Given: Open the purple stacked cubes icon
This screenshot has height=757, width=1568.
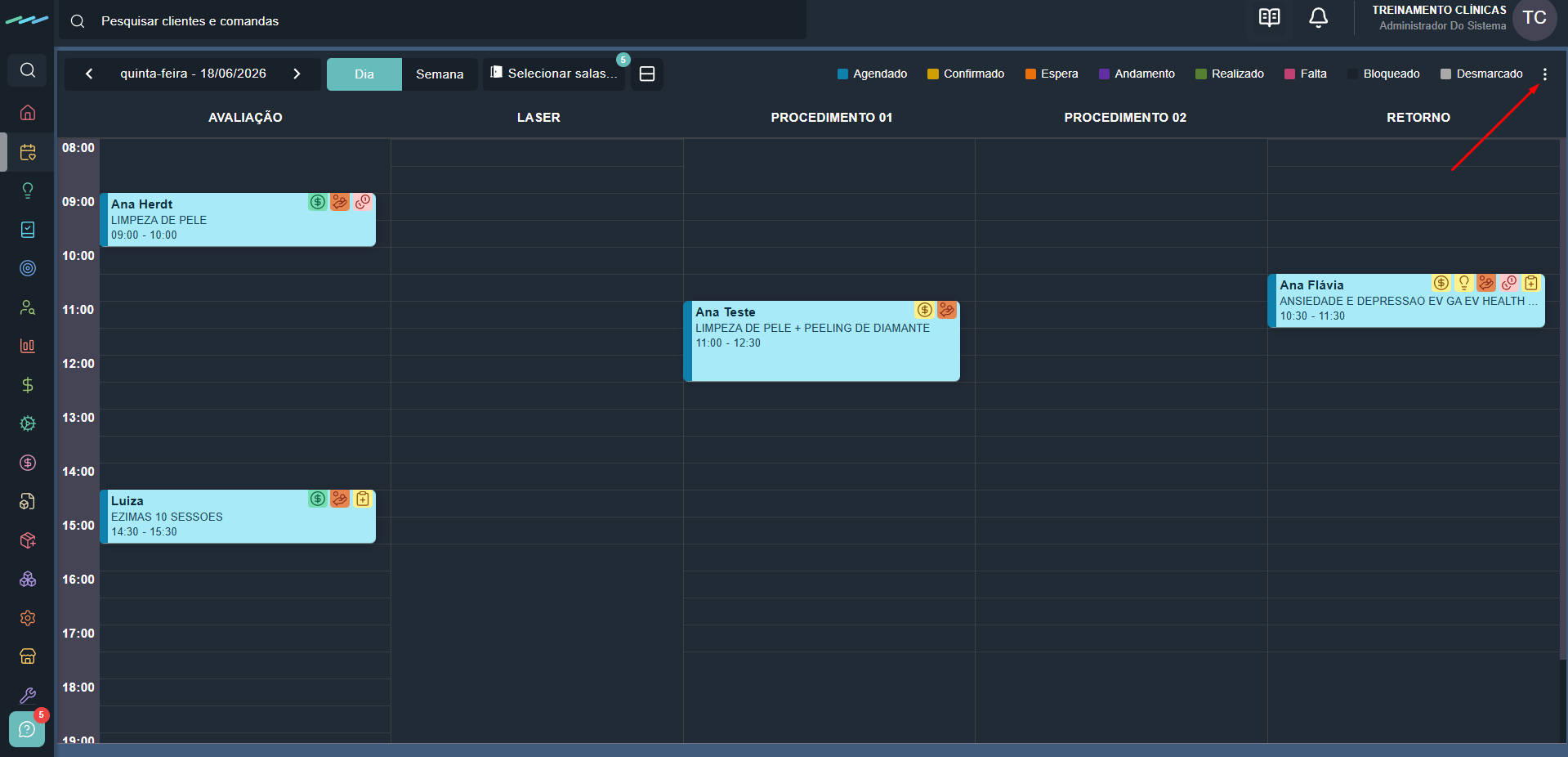Looking at the screenshot, I should (28, 579).
